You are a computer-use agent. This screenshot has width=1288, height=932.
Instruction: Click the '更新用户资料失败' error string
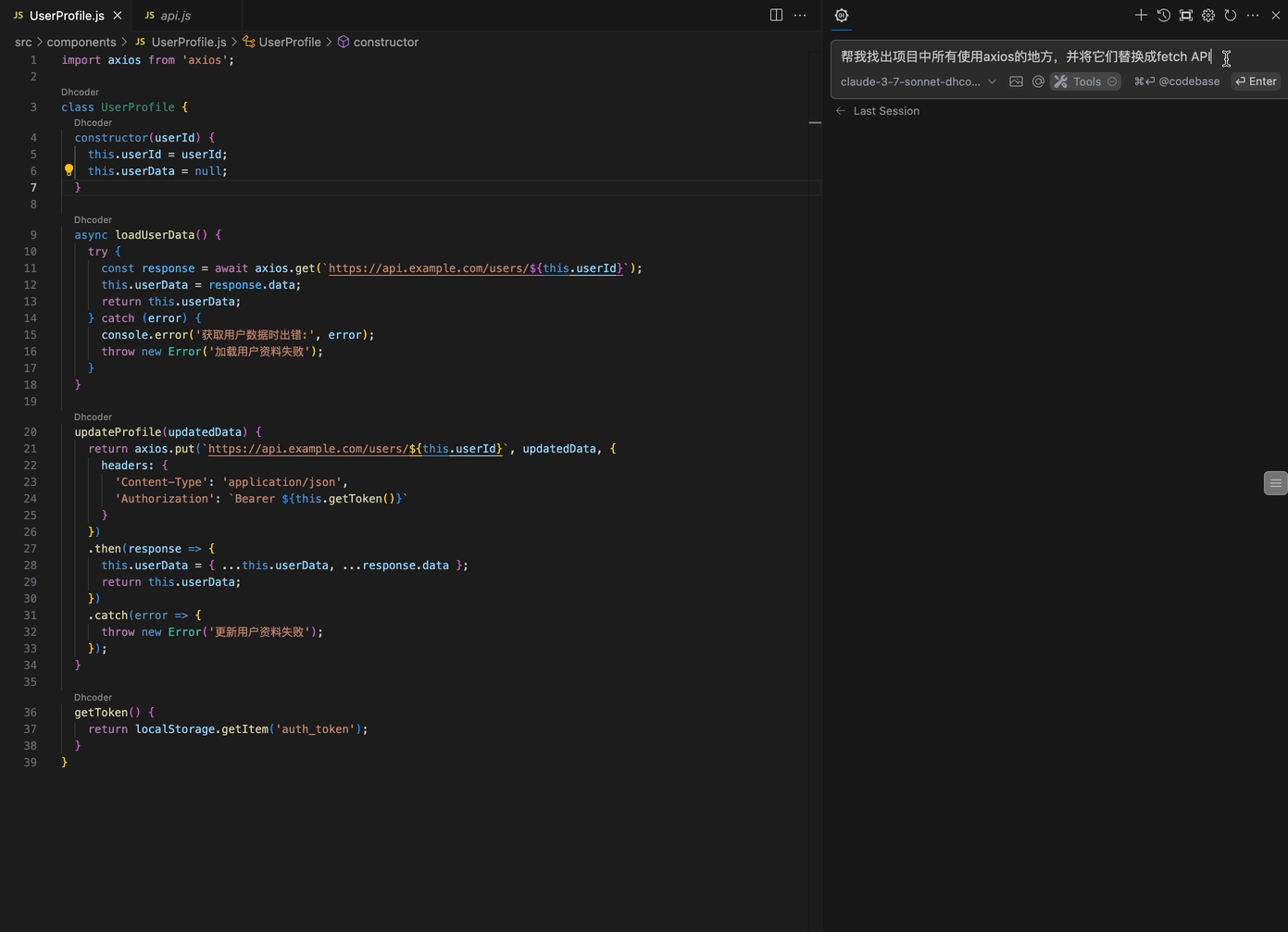click(x=261, y=632)
